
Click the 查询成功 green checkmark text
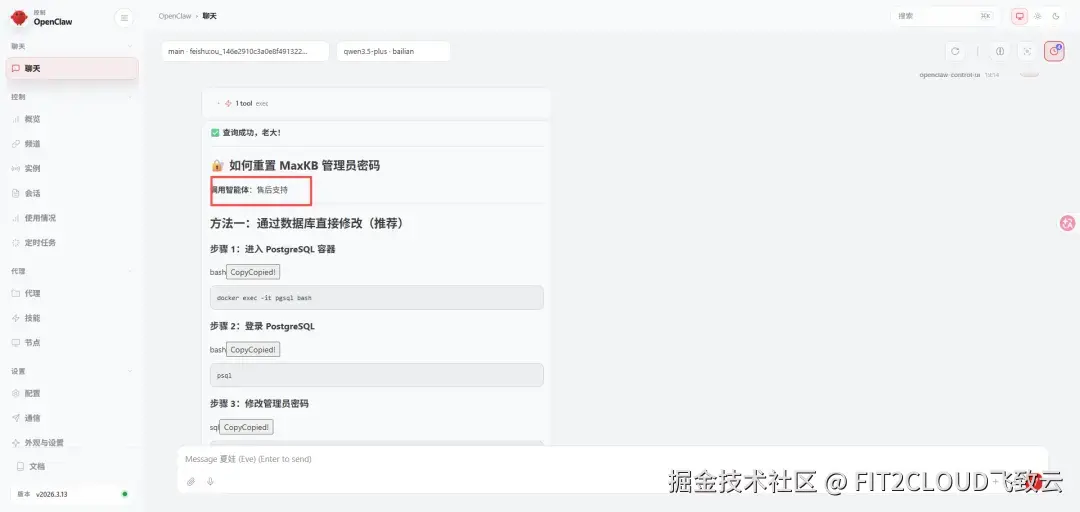click(246, 132)
